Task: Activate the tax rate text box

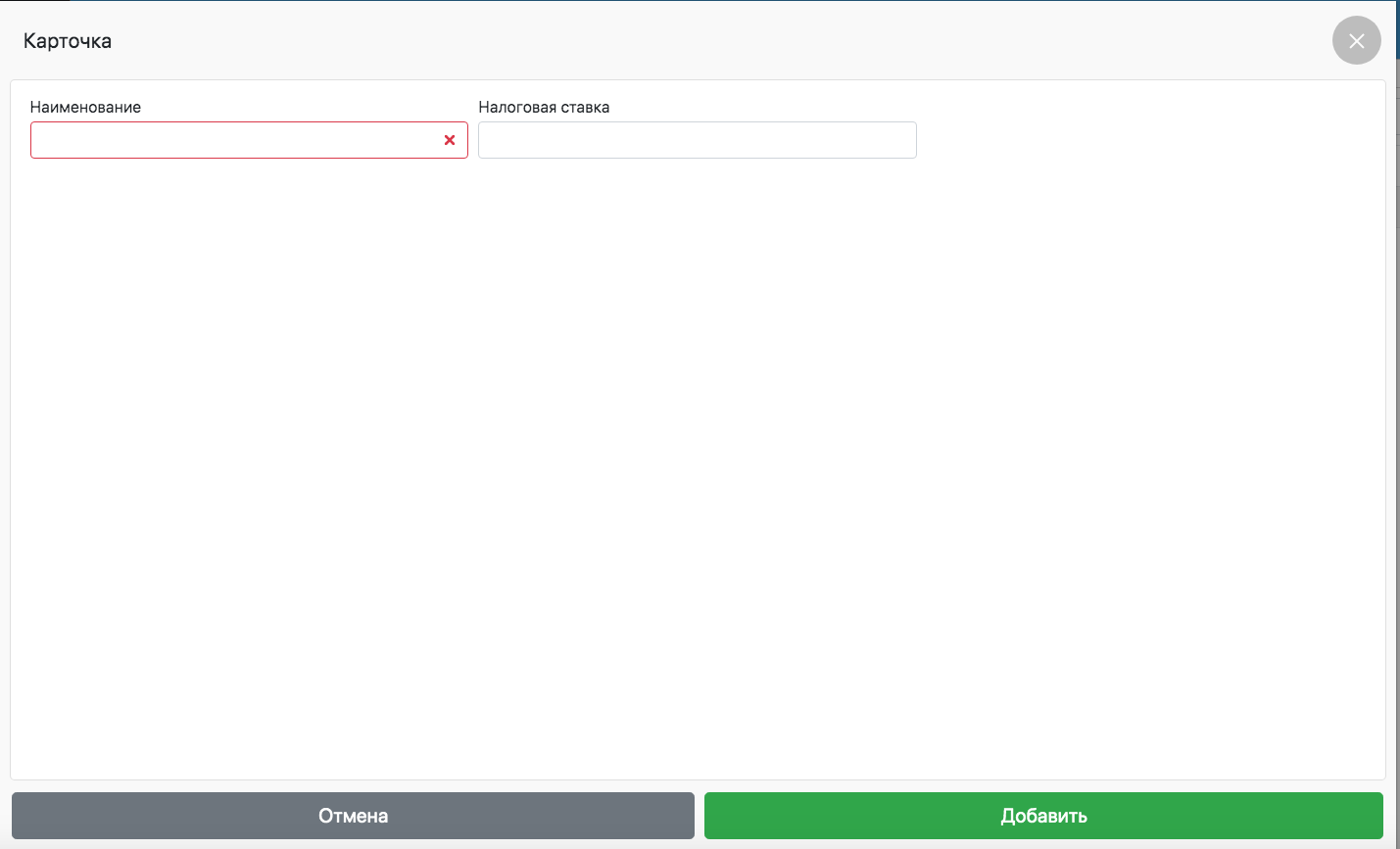Action: point(697,140)
